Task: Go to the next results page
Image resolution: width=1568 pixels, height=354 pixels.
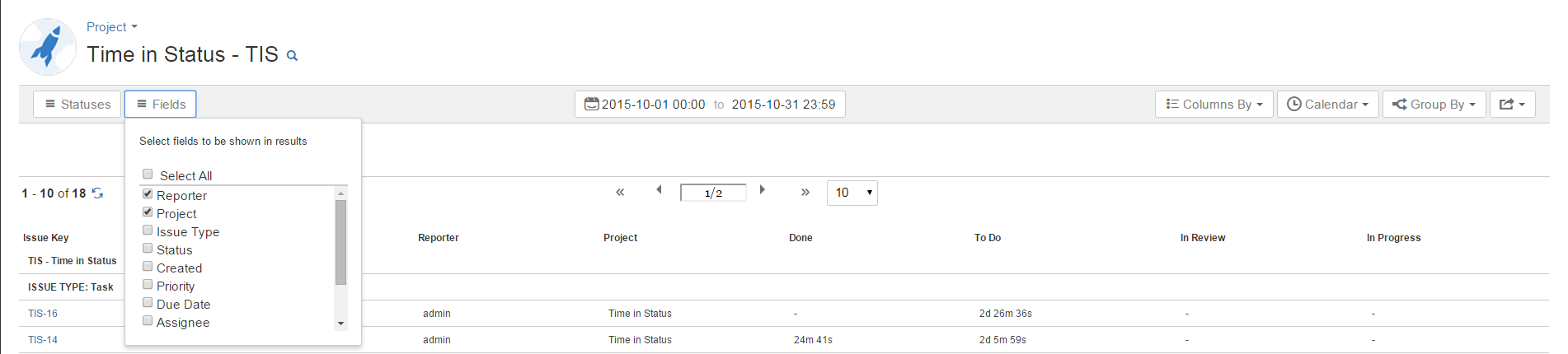Action: pos(763,190)
